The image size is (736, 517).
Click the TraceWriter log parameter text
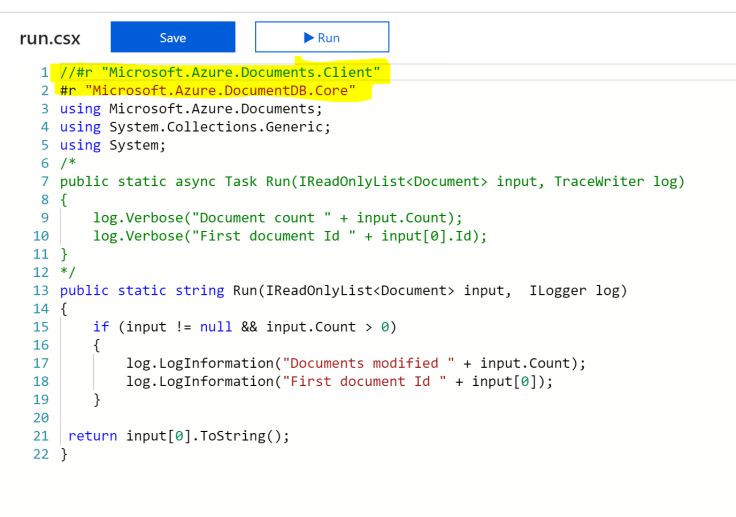tap(619, 182)
